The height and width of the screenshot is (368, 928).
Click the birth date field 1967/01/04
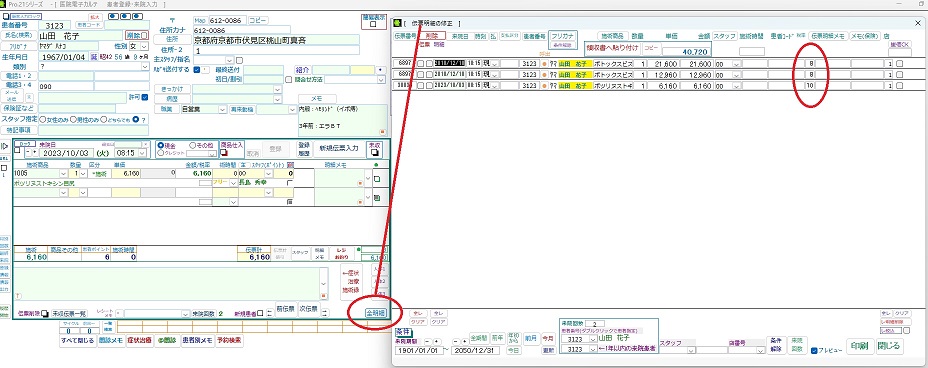coord(63,56)
